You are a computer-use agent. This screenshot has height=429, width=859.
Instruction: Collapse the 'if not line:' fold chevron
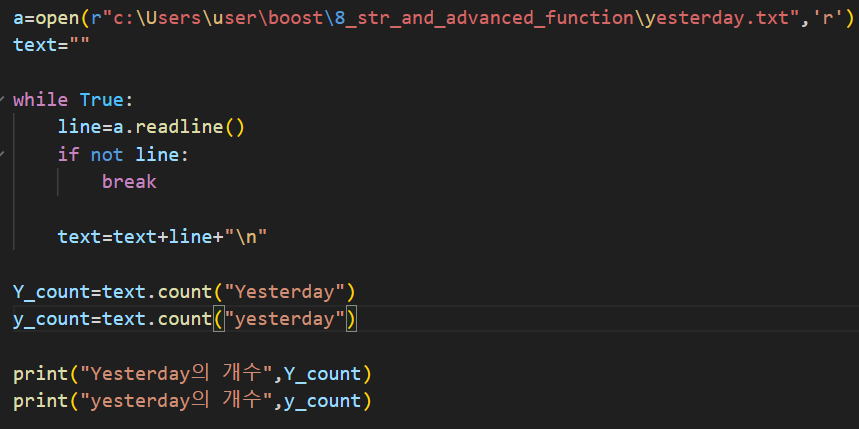[x=2, y=155]
